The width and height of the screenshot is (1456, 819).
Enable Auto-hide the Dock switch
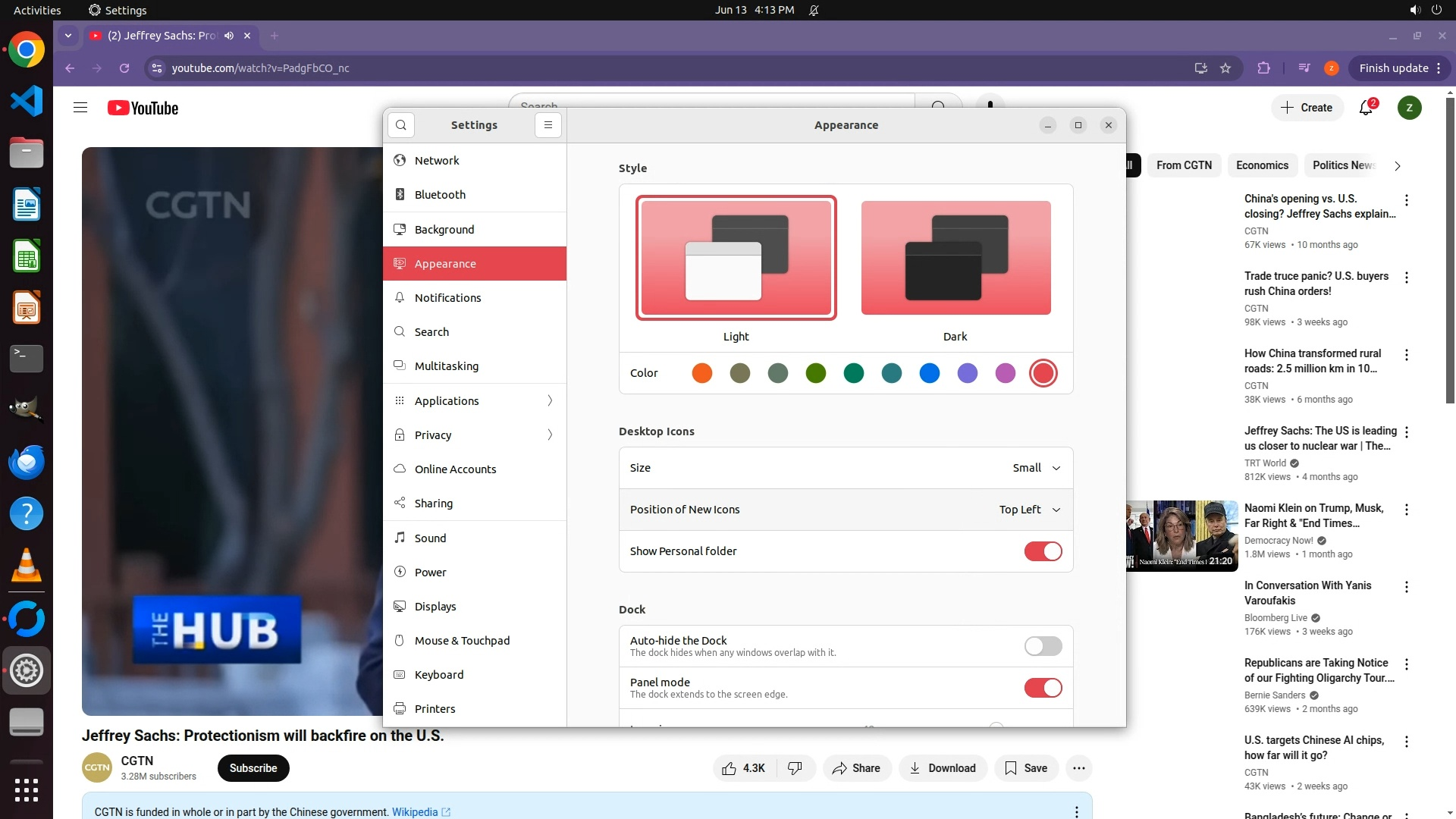tap(1043, 646)
